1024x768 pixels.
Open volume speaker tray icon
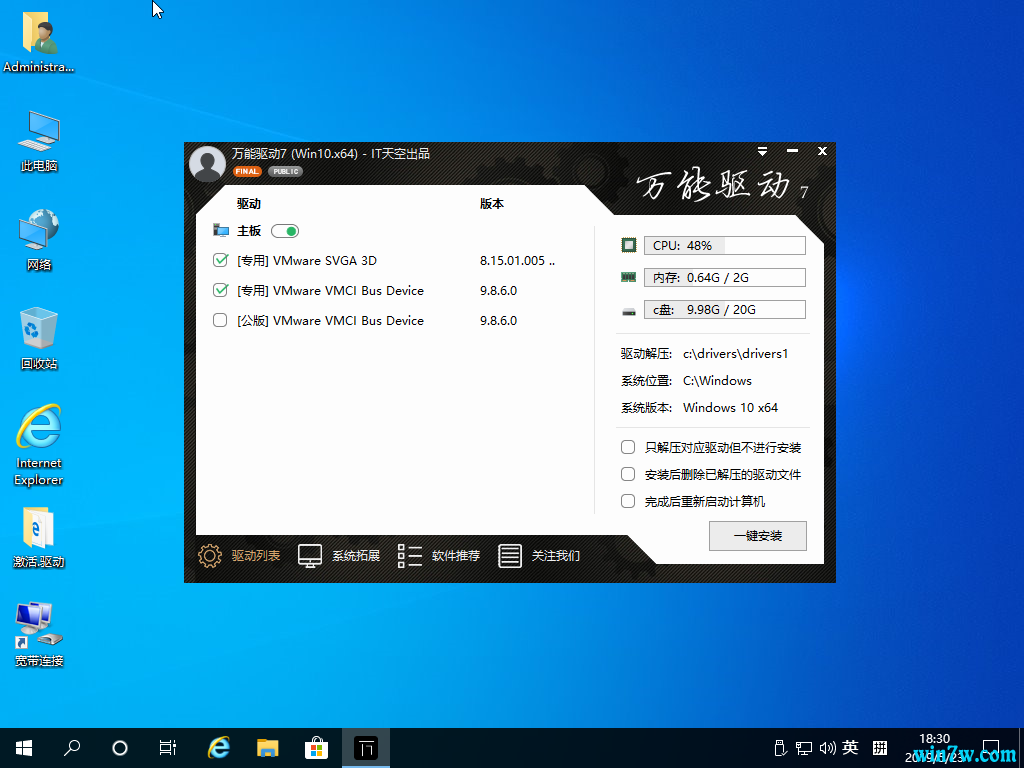(x=827, y=748)
